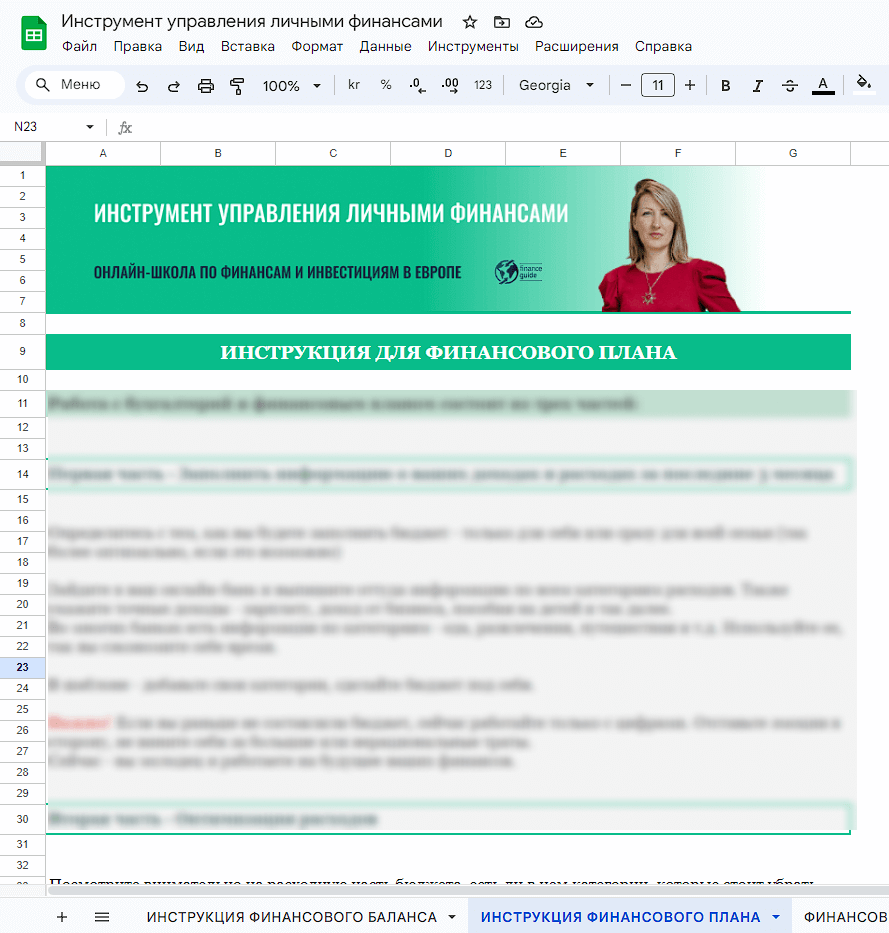Select the Paint format roller icon
The image size is (889, 933).
click(x=238, y=86)
